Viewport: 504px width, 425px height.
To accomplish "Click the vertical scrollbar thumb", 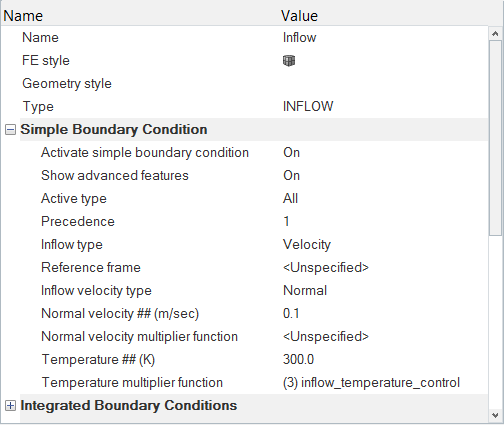I will pos(495,138).
